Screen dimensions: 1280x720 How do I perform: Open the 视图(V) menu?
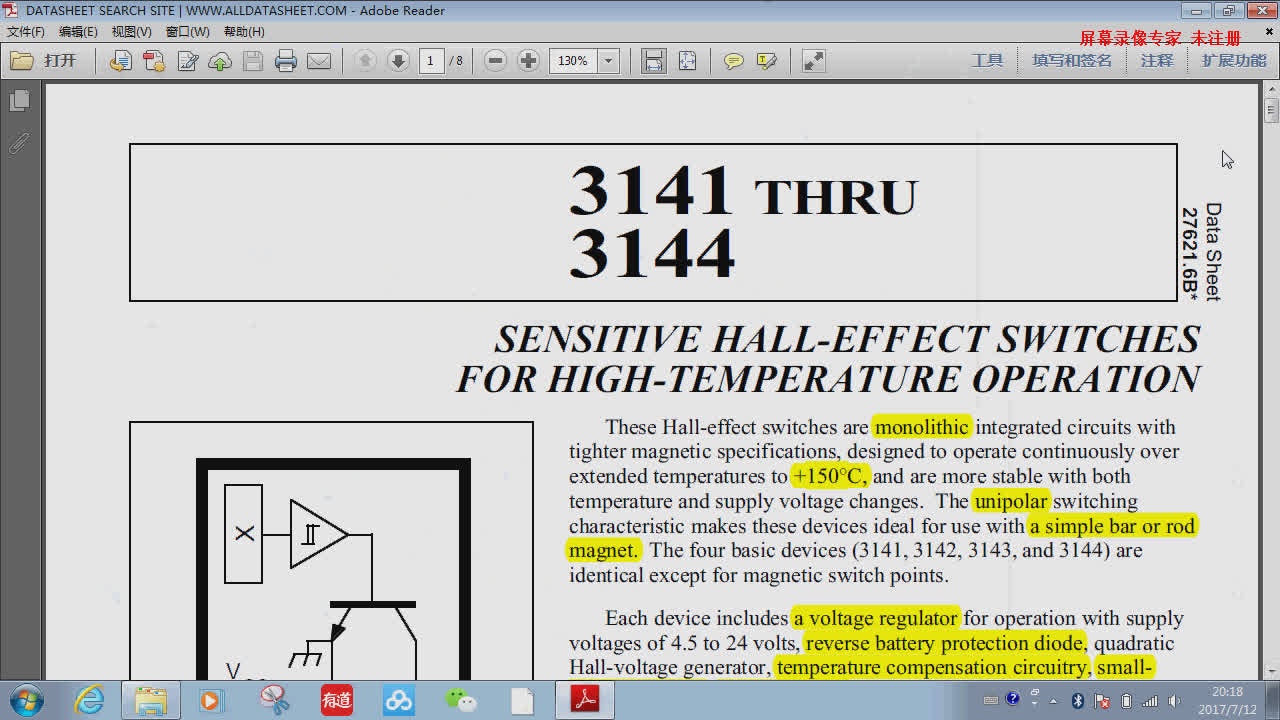pos(131,32)
